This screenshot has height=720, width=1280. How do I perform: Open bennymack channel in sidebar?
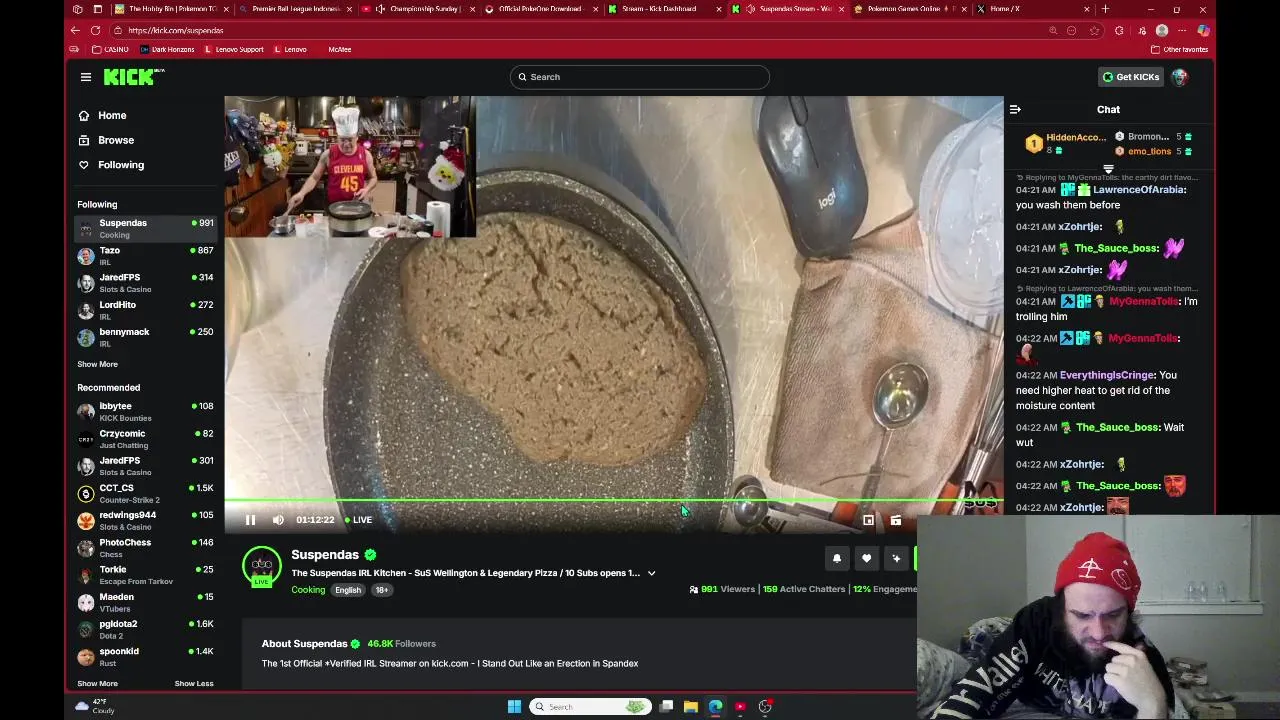tap(146, 338)
